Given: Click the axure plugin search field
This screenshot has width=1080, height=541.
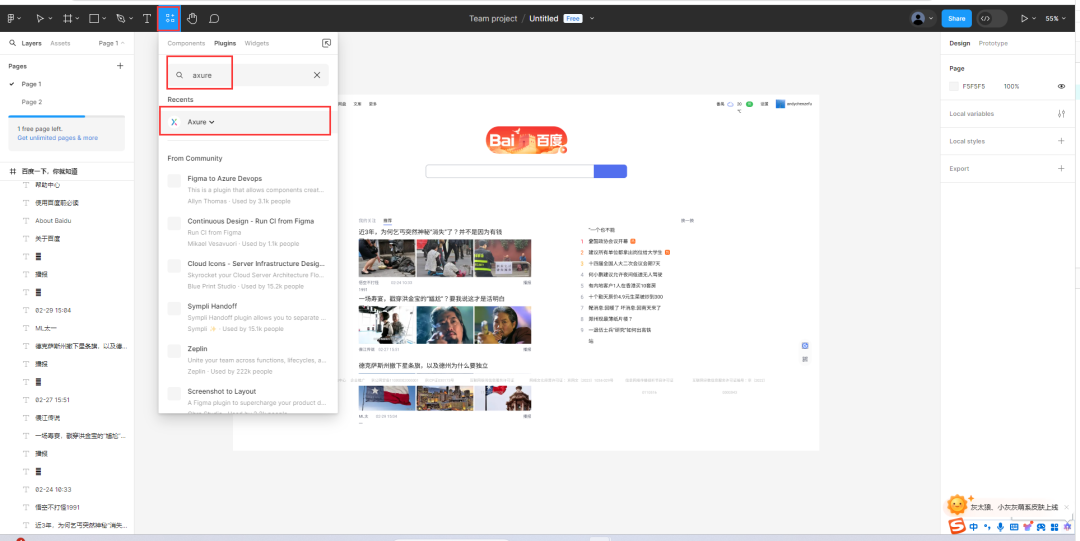Looking at the screenshot, I should pyautogui.click(x=248, y=75).
